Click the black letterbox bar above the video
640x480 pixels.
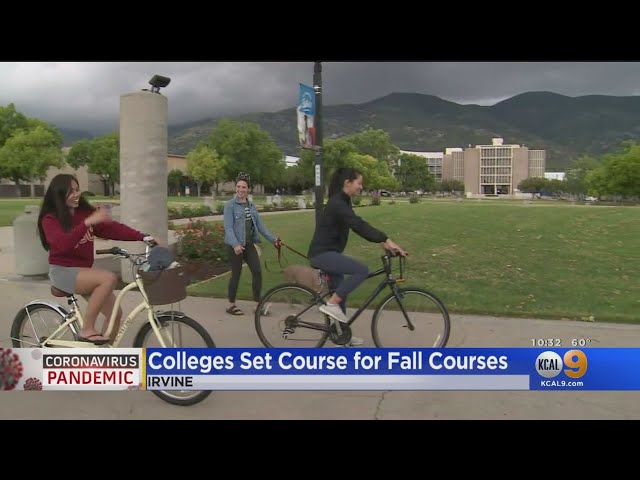coord(320,31)
